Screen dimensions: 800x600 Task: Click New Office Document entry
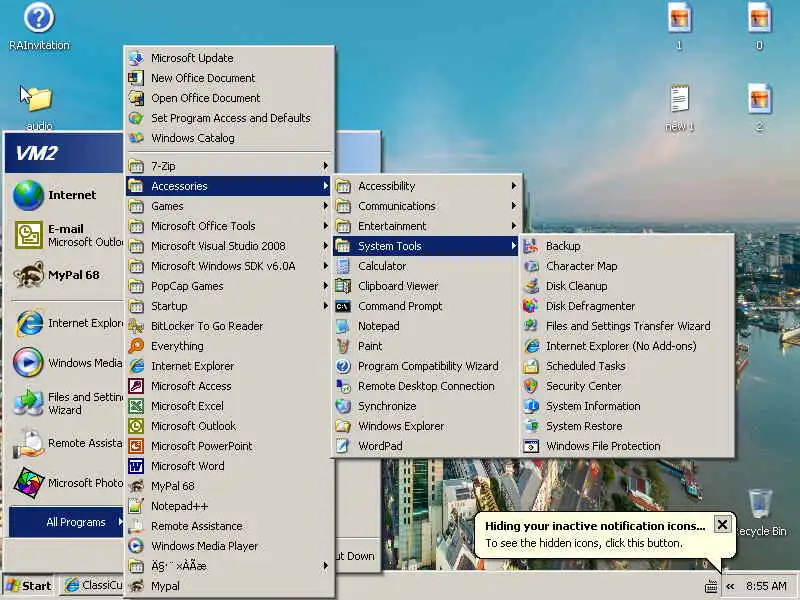[229, 78]
